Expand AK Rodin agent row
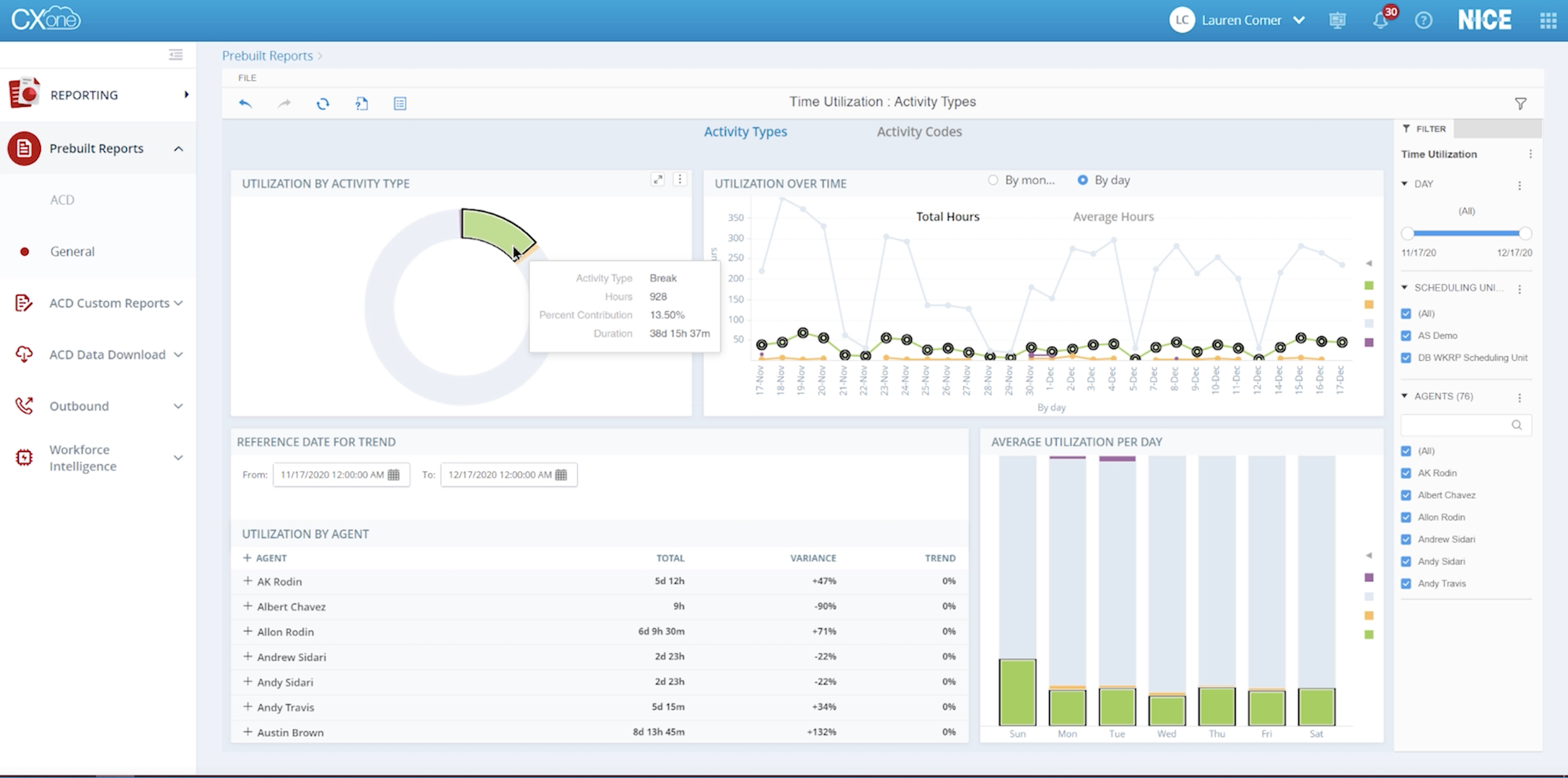The image size is (1568, 778). tap(248, 581)
